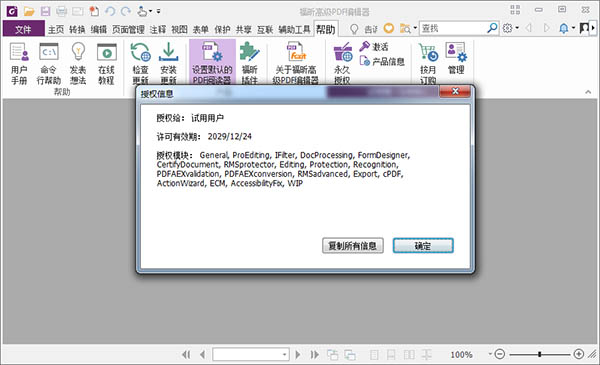The height and width of the screenshot is (365, 600).
Task: Click the redo arrow icon
Action: coord(126,11)
